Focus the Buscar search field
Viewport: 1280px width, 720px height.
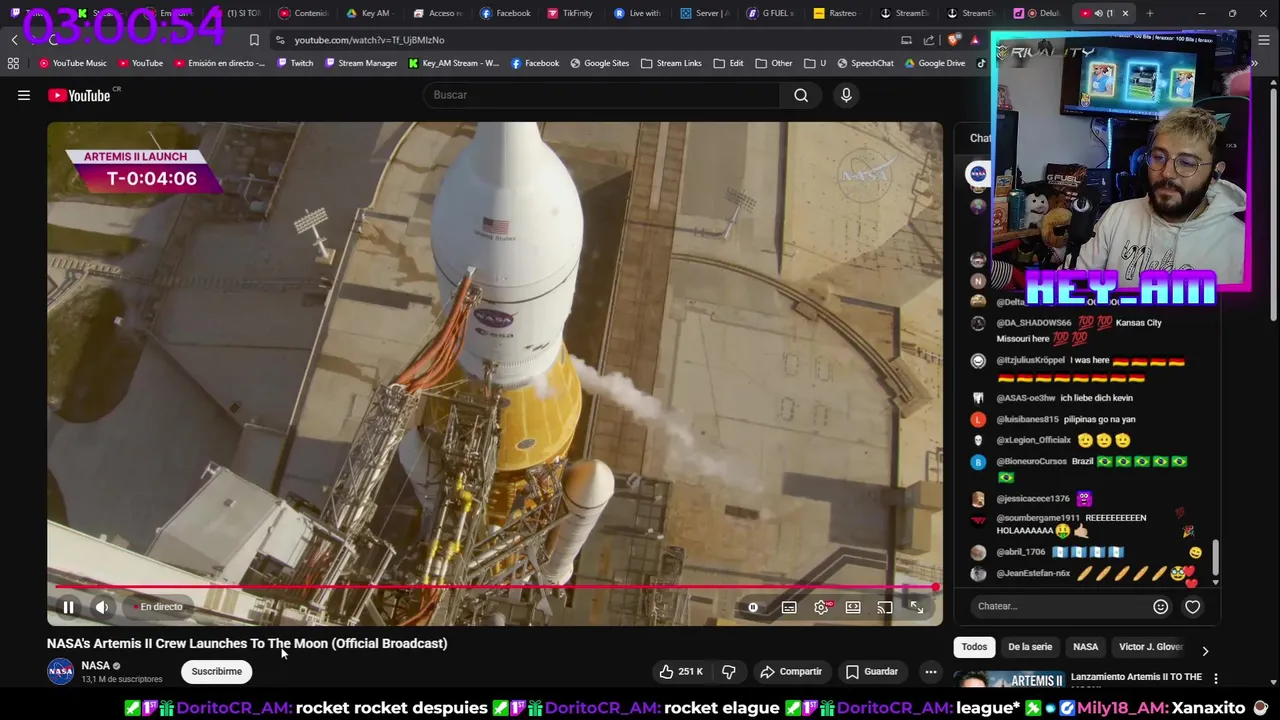pos(603,95)
